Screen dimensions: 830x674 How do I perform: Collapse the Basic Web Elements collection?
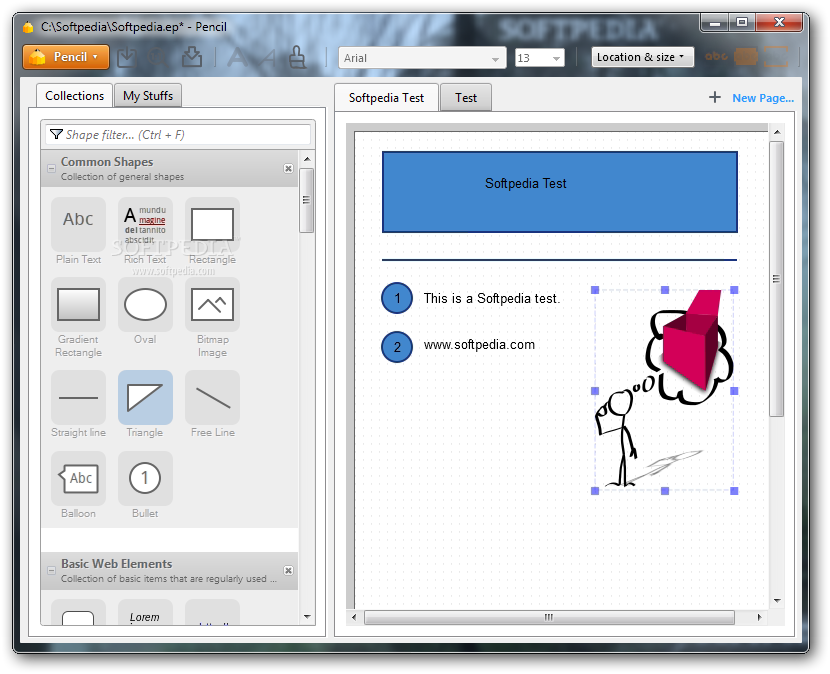51,570
